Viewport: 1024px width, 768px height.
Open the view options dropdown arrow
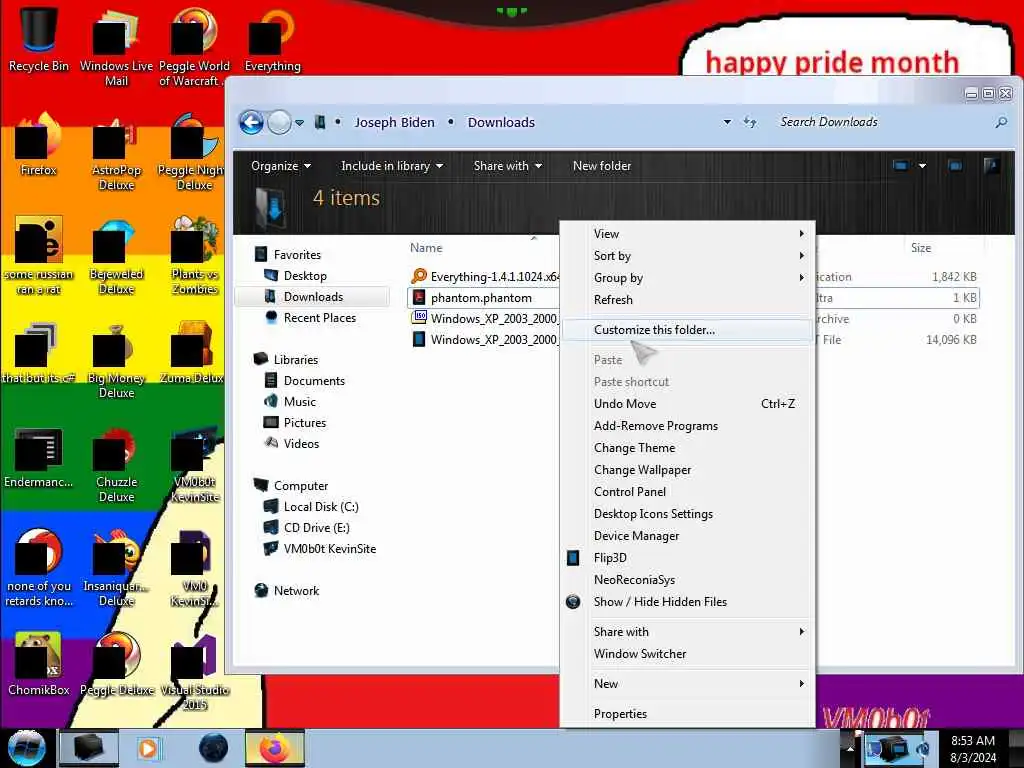[922, 166]
